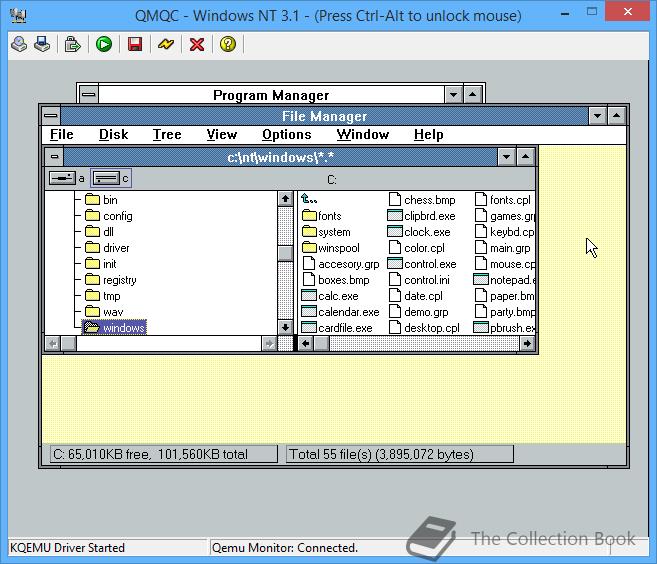The image size is (657, 564).
Task: Select control.ini file
Action: pyautogui.click(x=419, y=280)
